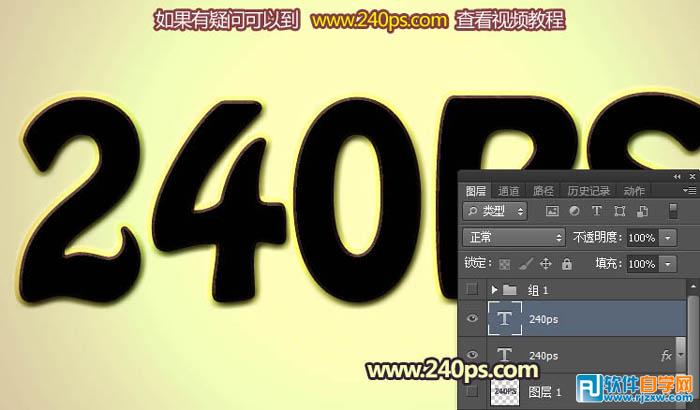Switch to the 历史记录 tab
The width and height of the screenshot is (700, 410).
tap(588, 191)
